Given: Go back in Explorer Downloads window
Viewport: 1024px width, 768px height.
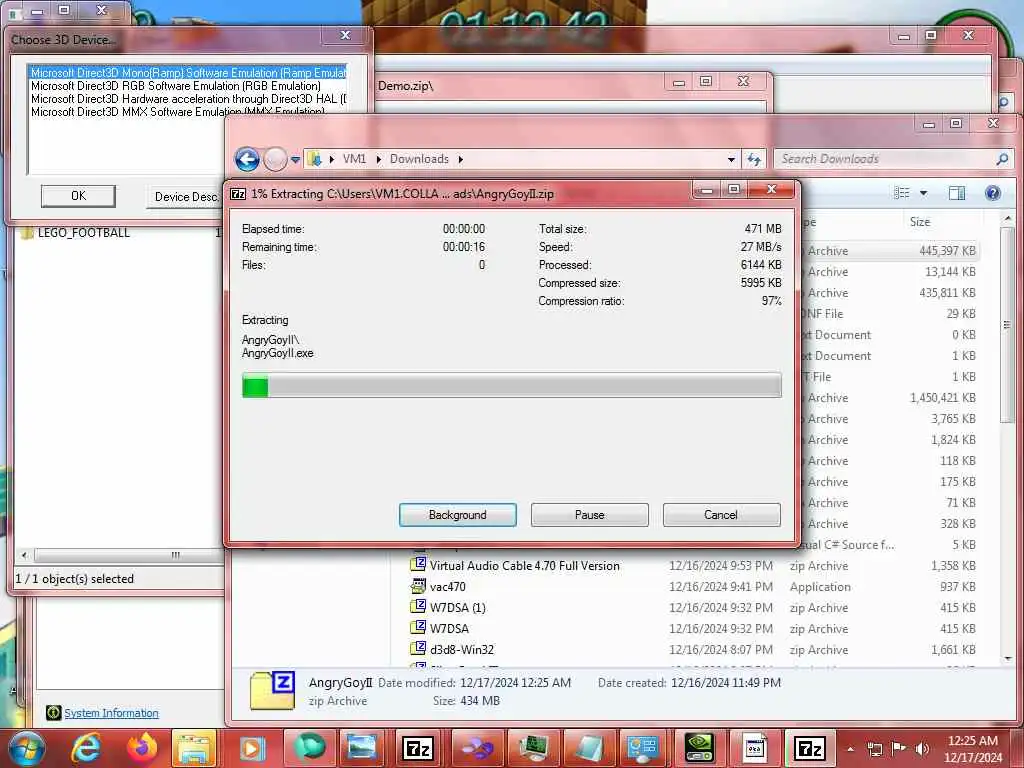Looking at the screenshot, I should point(247,159).
